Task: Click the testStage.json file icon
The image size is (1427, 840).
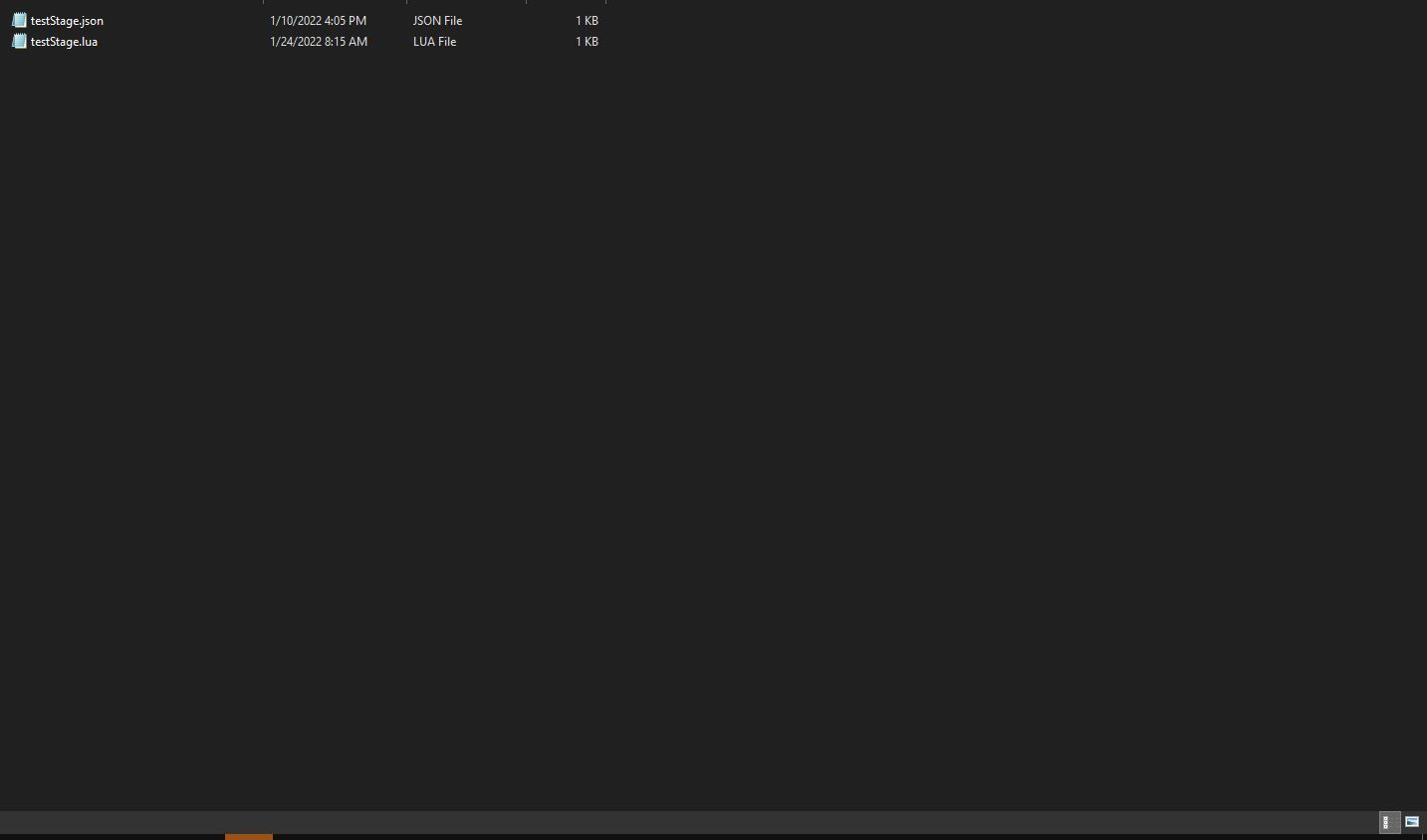Action: 19,20
